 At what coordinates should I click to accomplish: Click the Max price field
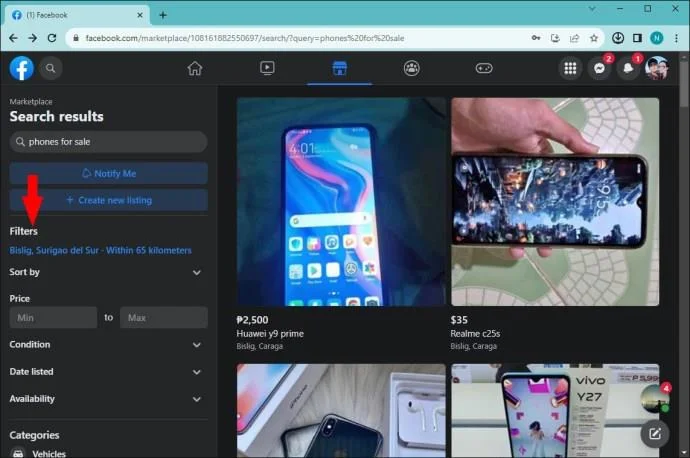164,317
